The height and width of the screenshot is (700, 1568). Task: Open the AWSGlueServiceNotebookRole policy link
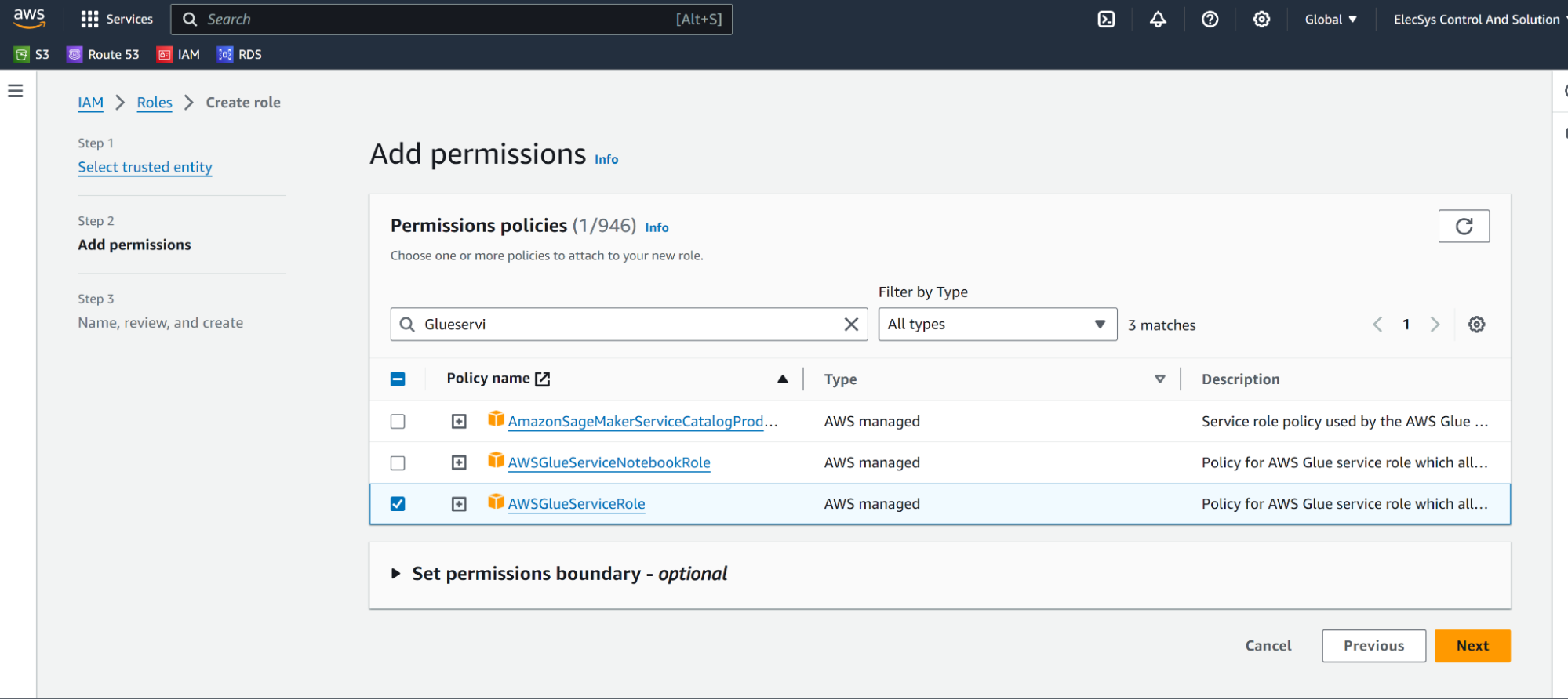tap(609, 463)
